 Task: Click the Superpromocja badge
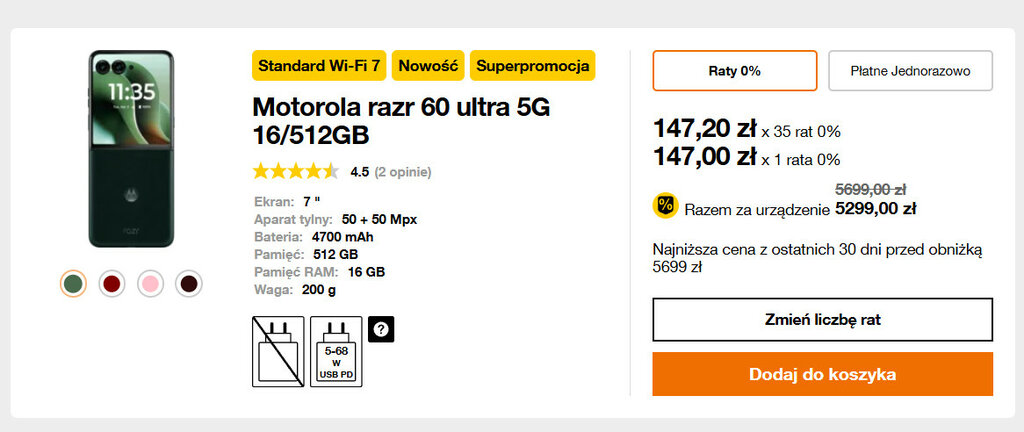click(532, 66)
